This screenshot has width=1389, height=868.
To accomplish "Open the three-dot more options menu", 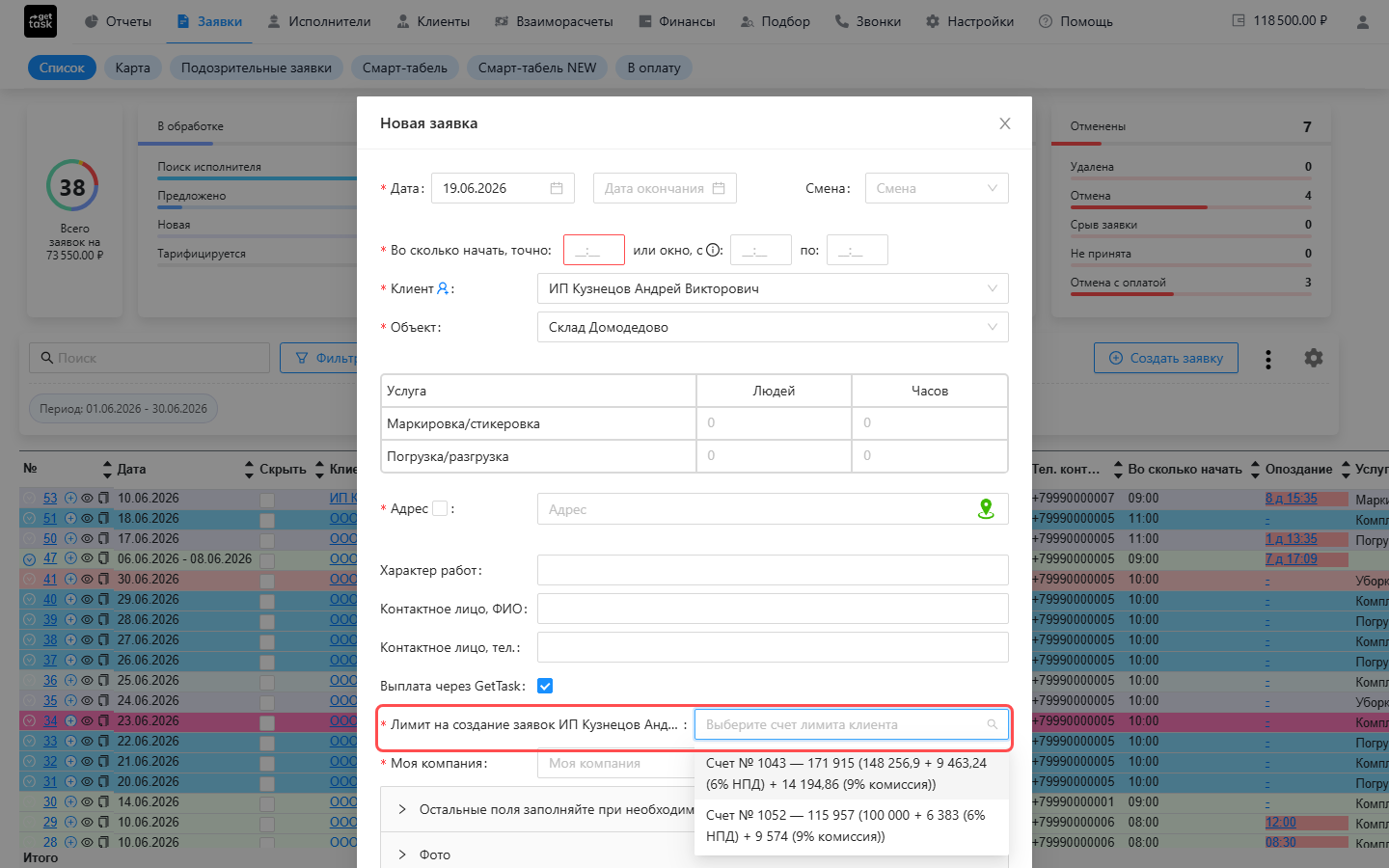I will [x=1268, y=359].
